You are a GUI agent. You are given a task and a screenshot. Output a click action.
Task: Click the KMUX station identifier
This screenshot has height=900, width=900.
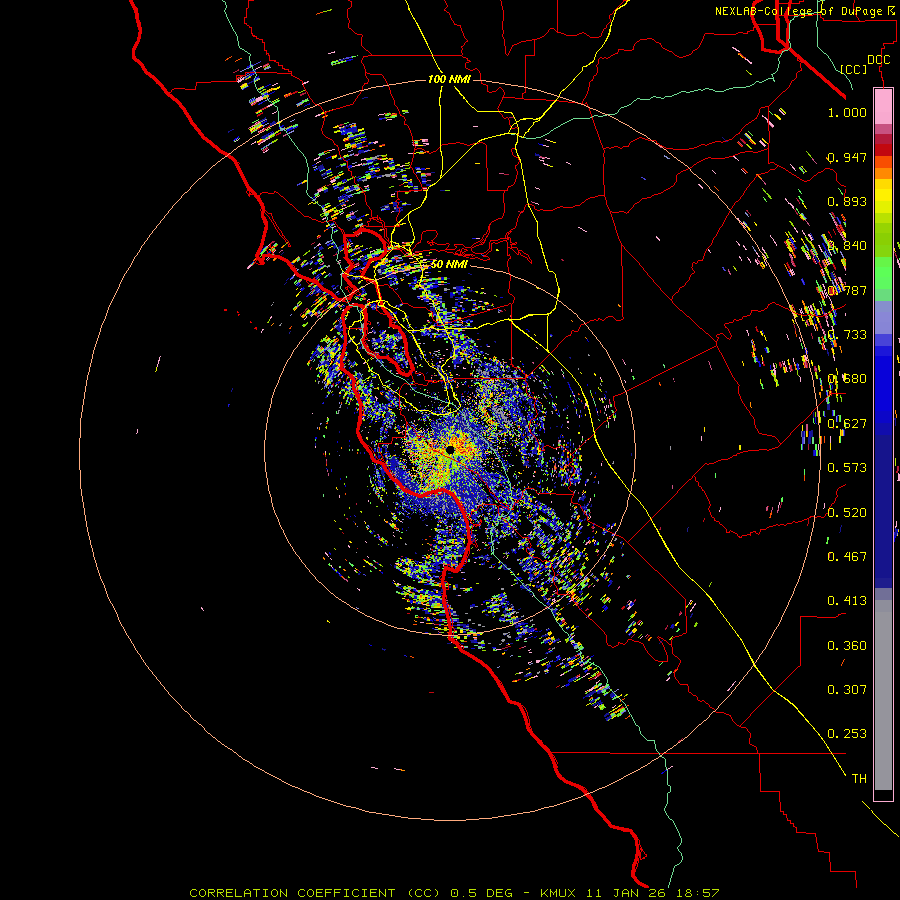558,893
